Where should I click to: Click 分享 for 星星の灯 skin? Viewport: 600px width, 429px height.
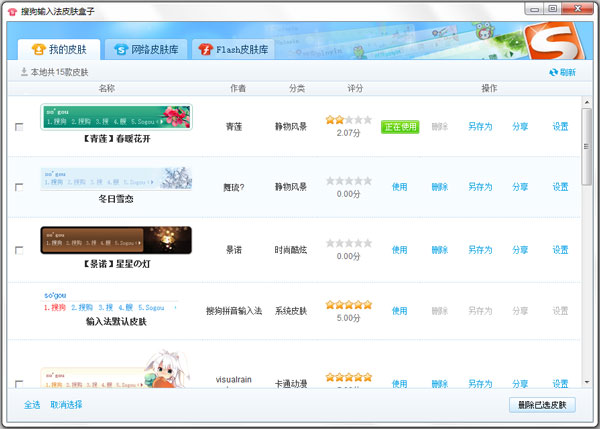pyautogui.click(x=520, y=250)
